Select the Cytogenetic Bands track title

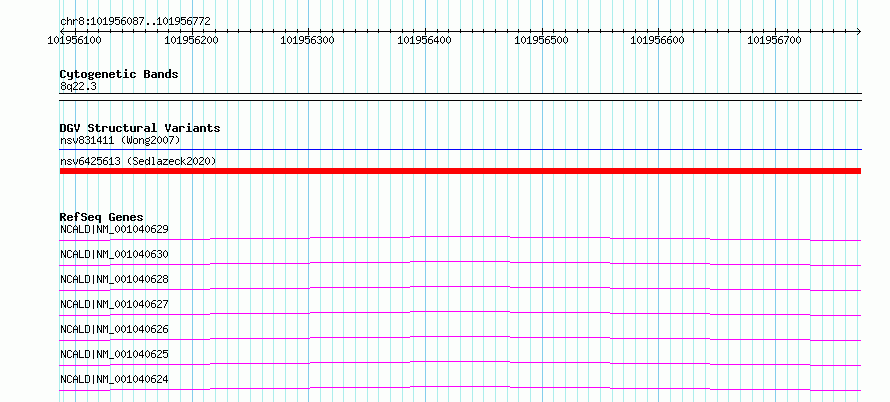click(119, 74)
